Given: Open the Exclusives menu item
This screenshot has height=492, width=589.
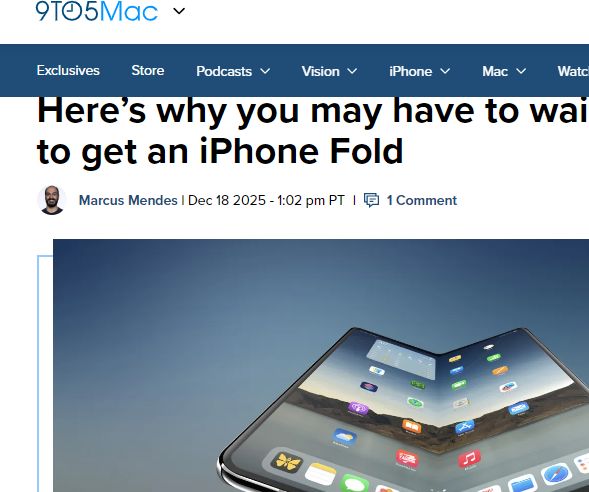Looking at the screenshot, I should (x=68, y=71).
